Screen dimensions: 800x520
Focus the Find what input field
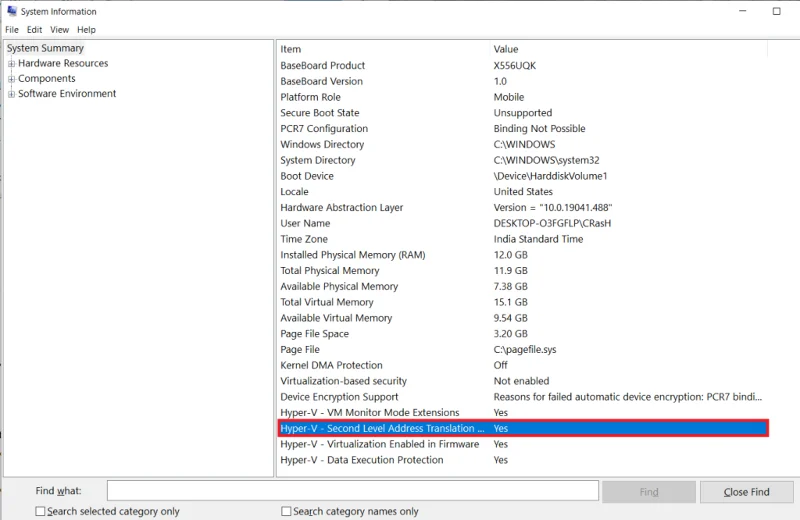(353, 491)
